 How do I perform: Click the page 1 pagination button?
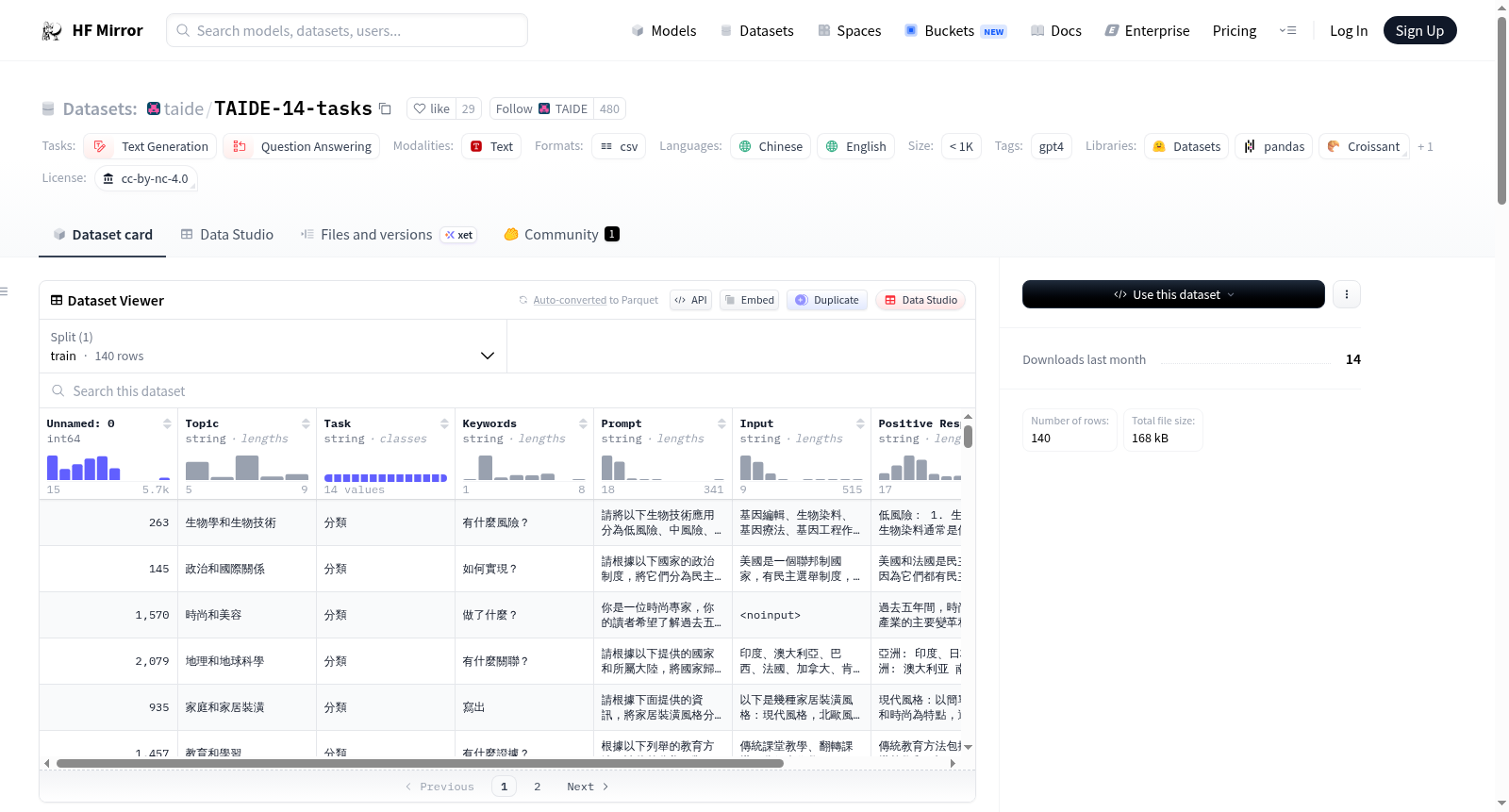[x=504, y=787]
